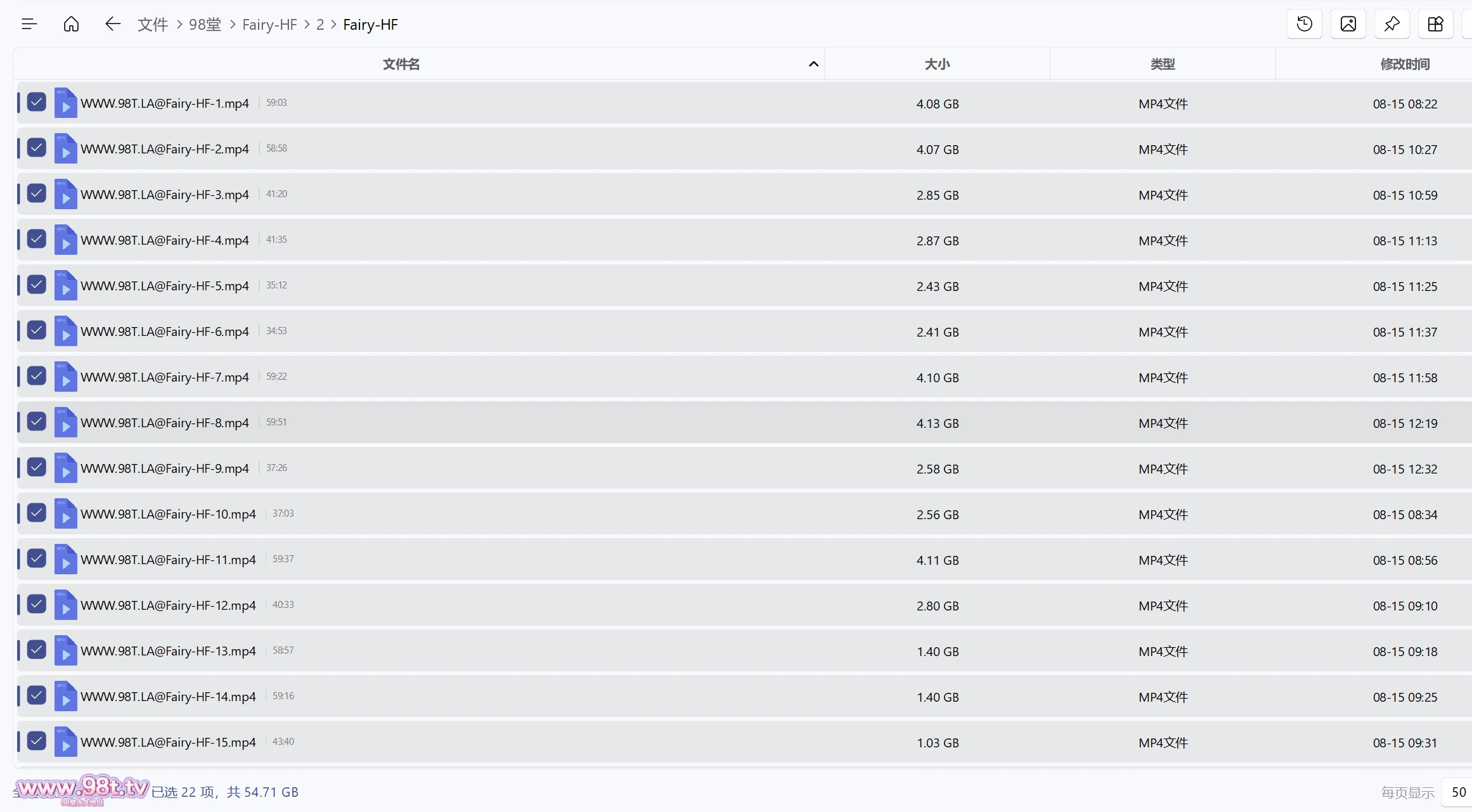Click the 4.08 GB size cell
The image size is (1472, 812).
tap(938, 103)
